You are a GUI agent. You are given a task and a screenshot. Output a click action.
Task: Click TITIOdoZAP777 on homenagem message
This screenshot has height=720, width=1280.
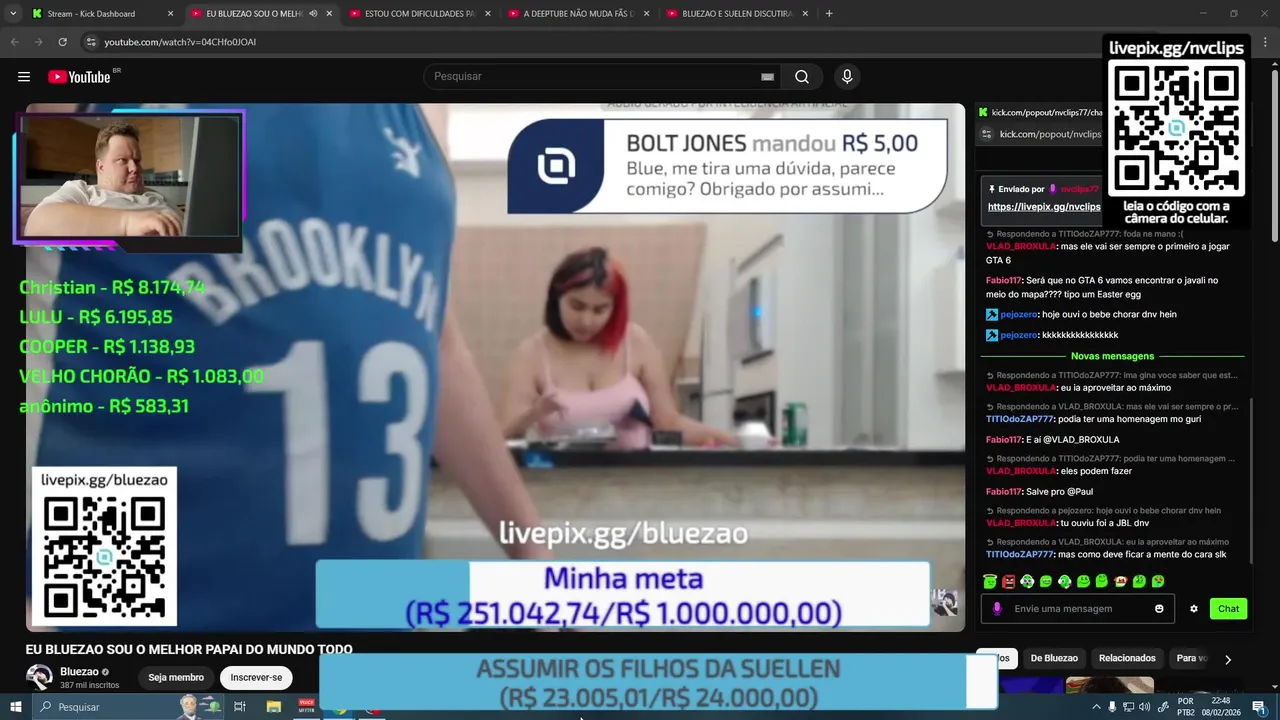[x=1020, y=419]
